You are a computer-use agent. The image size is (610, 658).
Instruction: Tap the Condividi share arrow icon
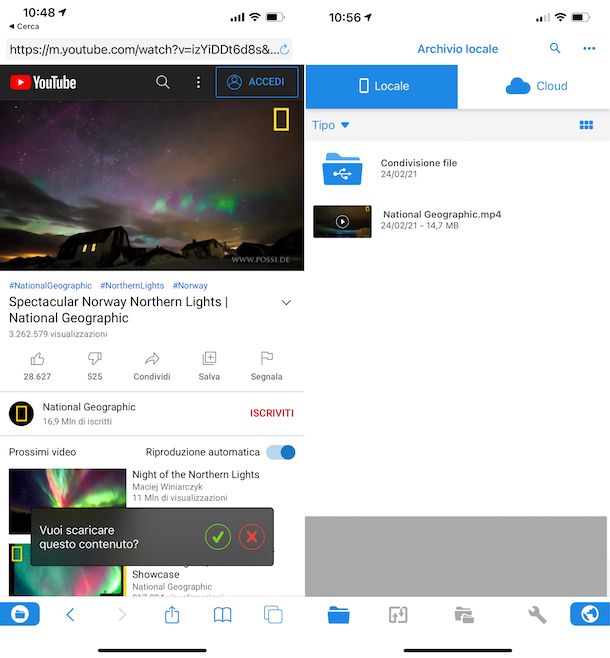[152, 359]
